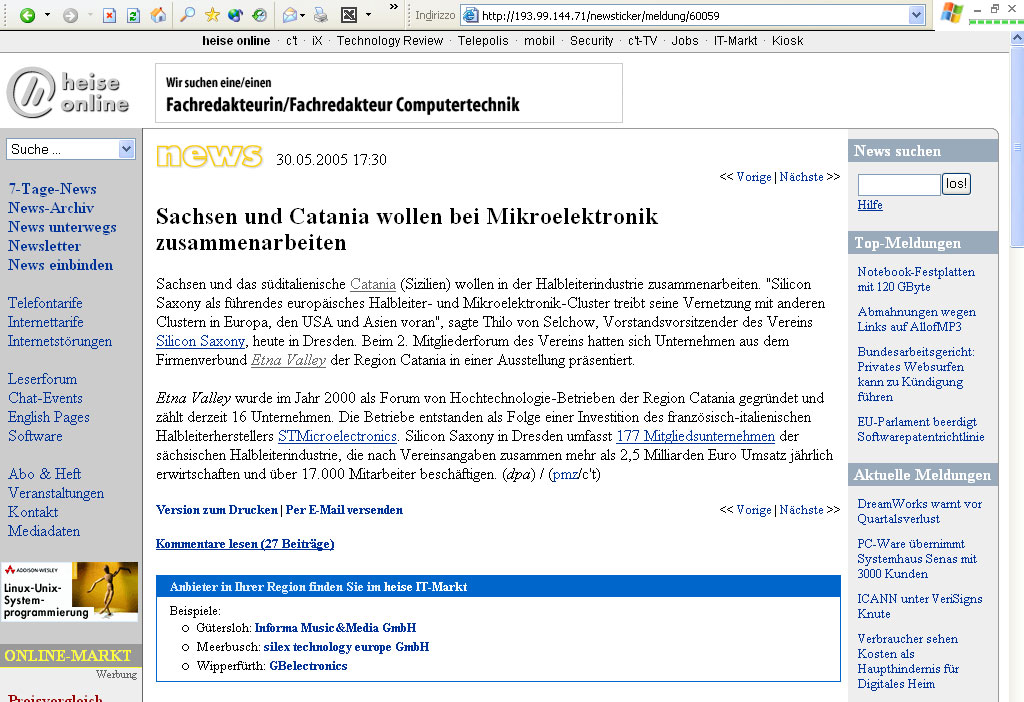This screenshot has width=1024, height=702.
Task: Click the pmz author link
Action: tap(565, 474)
